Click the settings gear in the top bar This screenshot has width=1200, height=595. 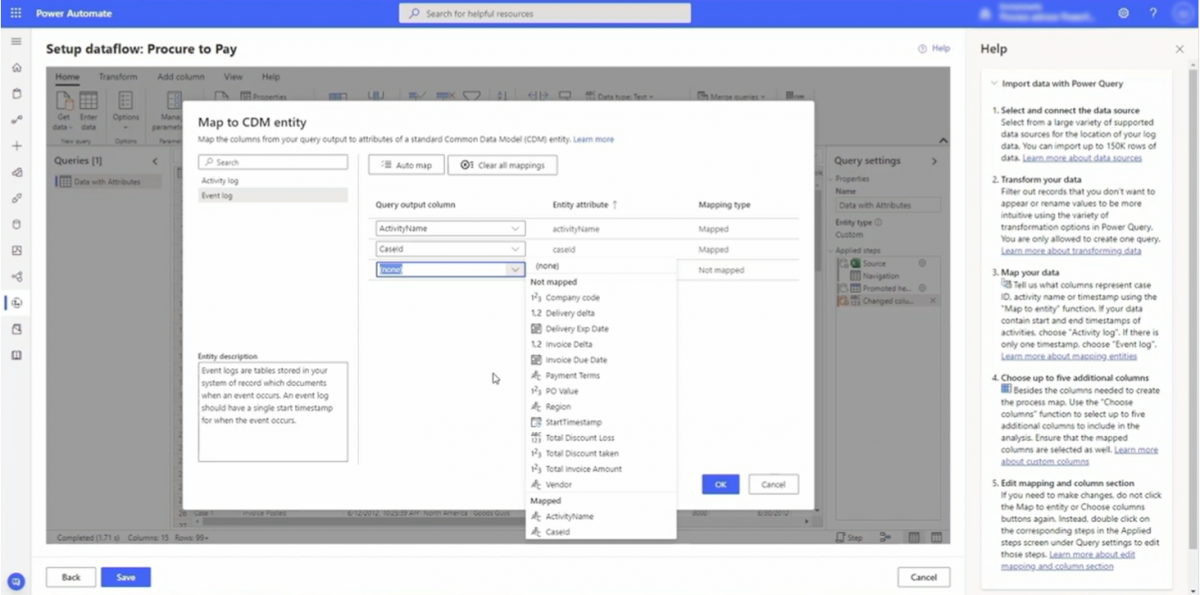point(1122,13)
